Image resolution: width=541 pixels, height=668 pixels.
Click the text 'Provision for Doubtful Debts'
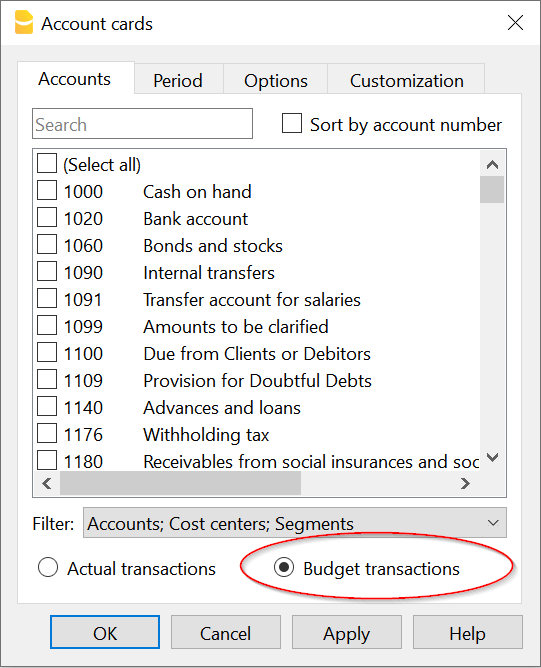[257, 381]
